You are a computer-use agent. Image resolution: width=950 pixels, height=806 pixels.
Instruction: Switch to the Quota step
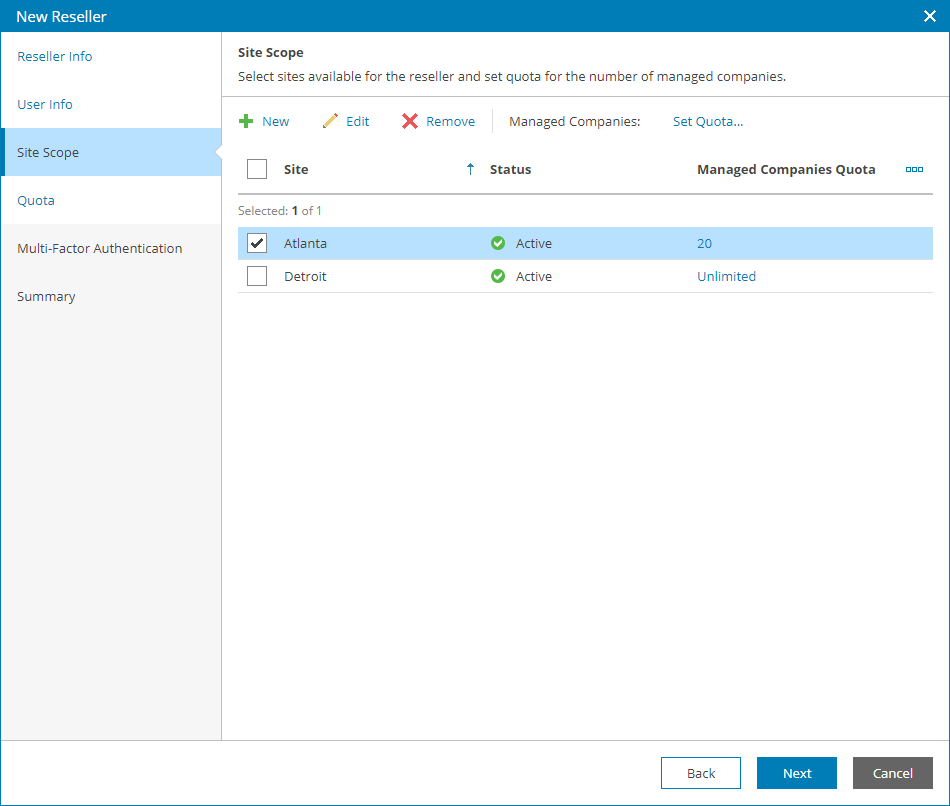coord(36,201)
